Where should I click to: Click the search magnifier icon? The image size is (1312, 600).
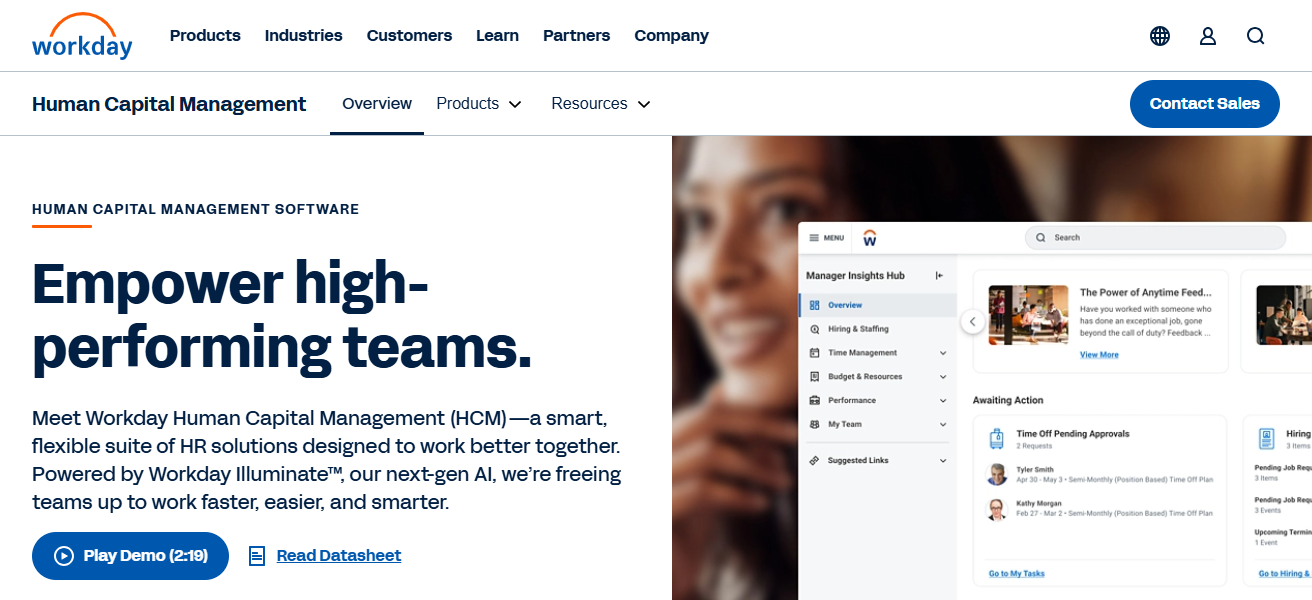click(x=1256, y=36)
